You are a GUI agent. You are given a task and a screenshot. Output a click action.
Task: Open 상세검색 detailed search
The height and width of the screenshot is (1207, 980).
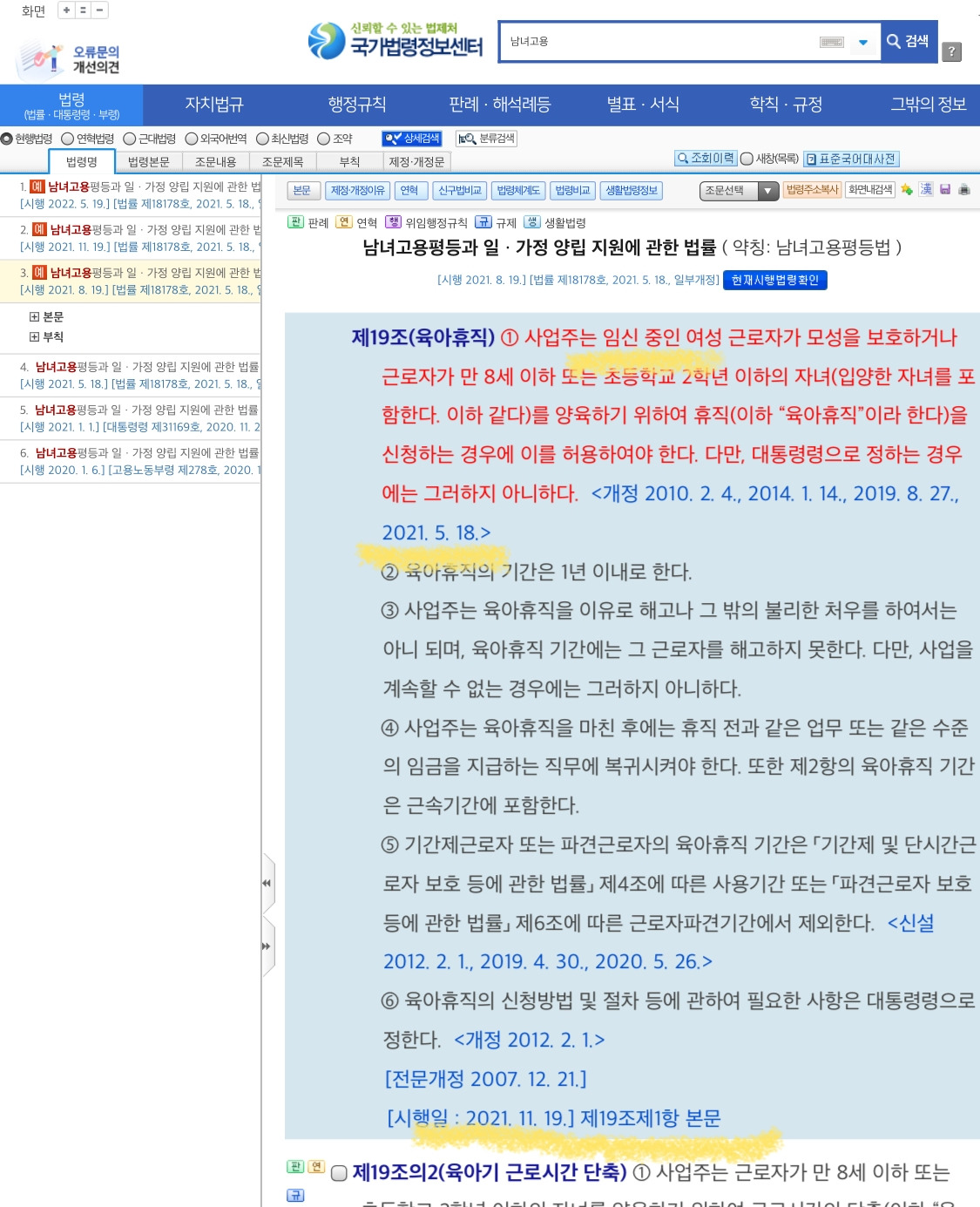[x=413, y=139]
